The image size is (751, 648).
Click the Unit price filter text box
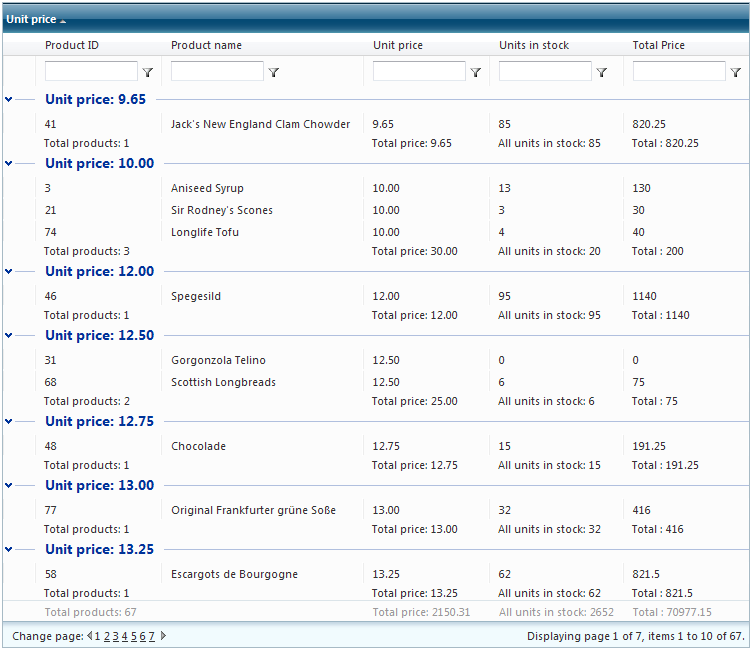point(419,71)
